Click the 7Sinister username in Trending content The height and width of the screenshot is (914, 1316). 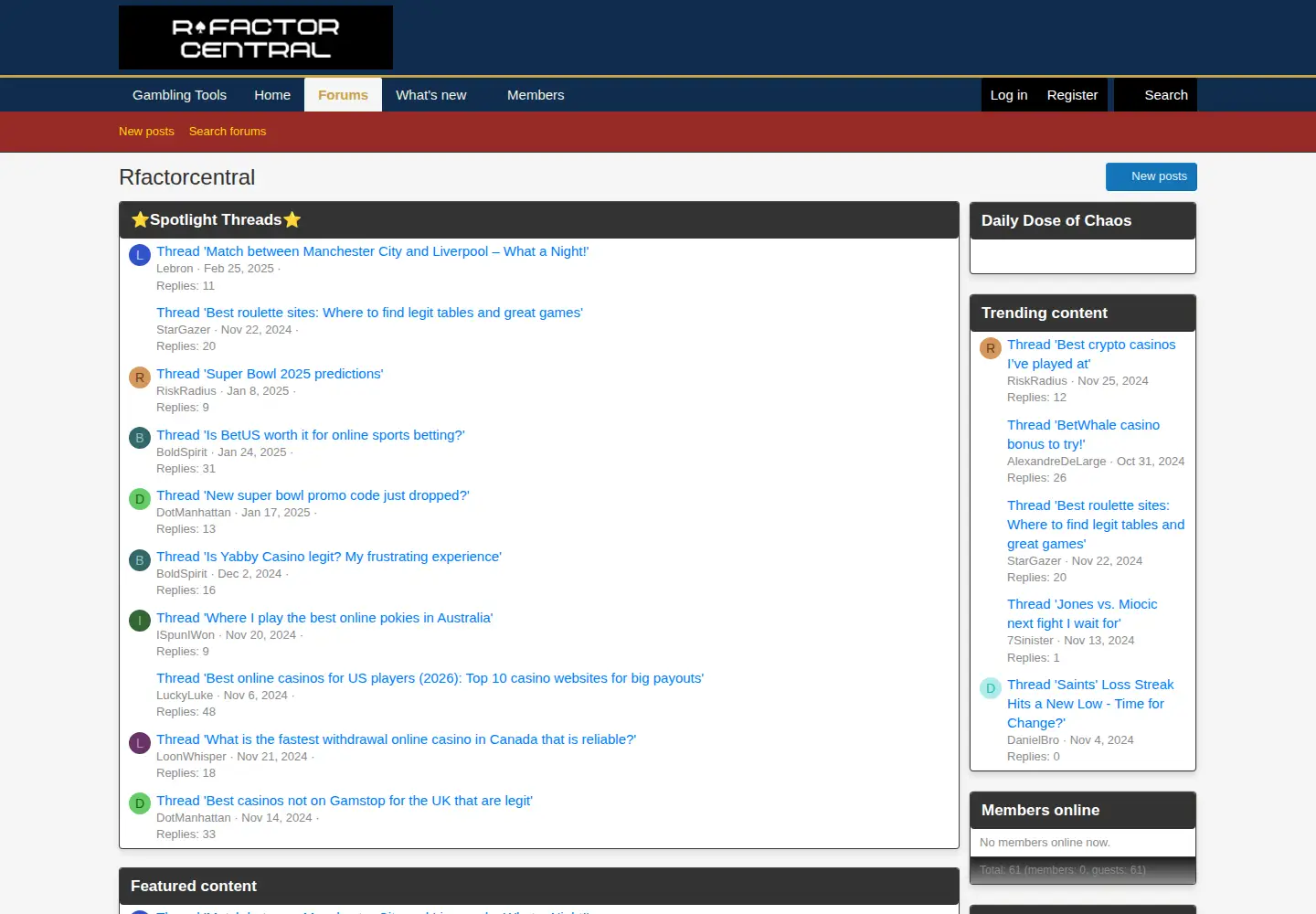click(x=1030, y=641)
